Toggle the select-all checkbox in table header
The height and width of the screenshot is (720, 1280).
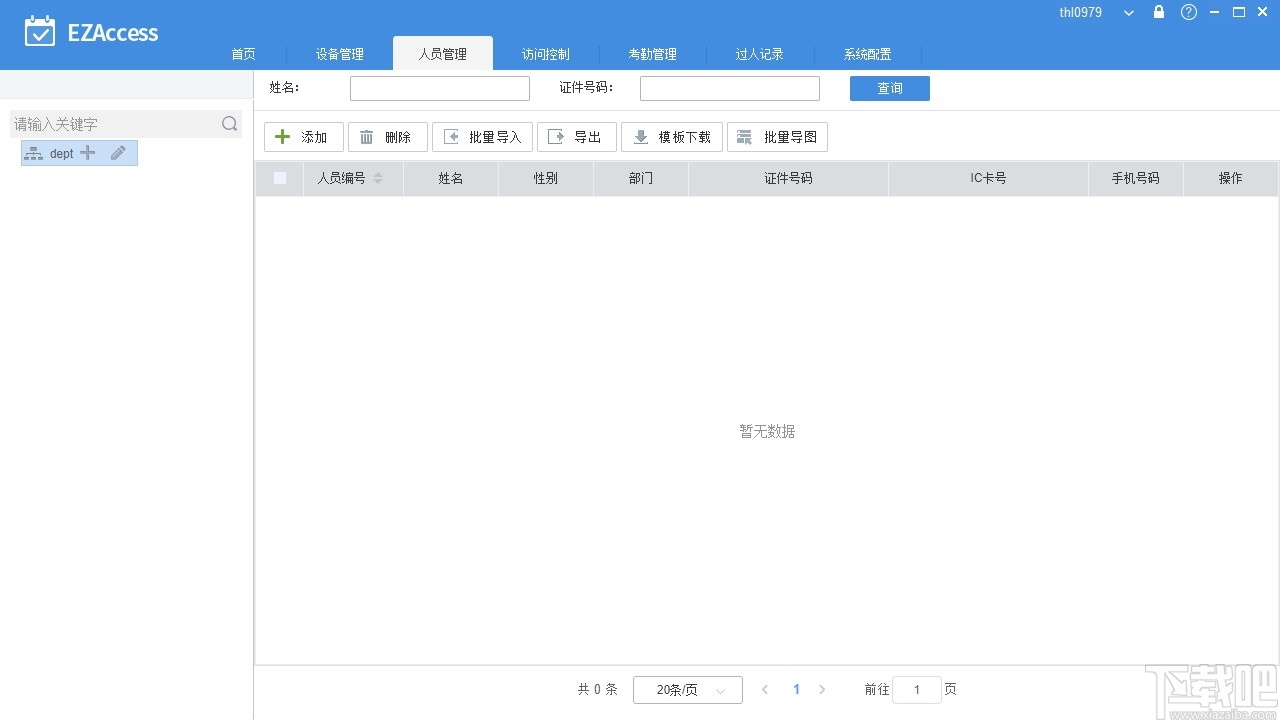click(x=280, y=178)
